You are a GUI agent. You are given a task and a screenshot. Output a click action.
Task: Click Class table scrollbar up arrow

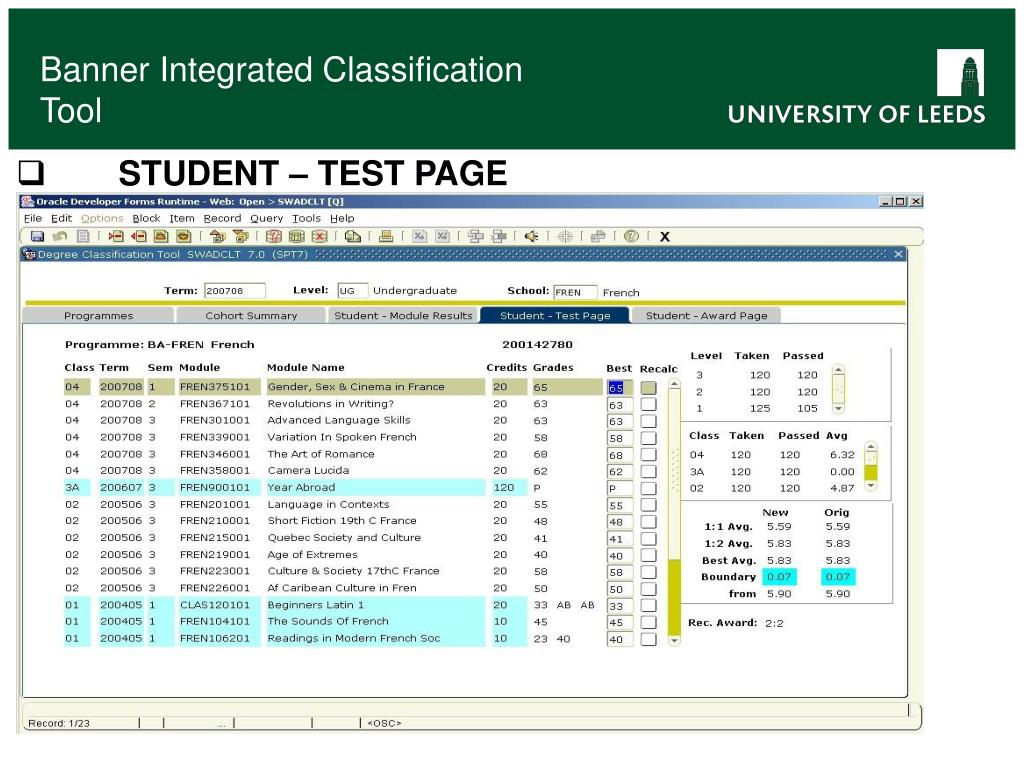(x=871, y=447)
